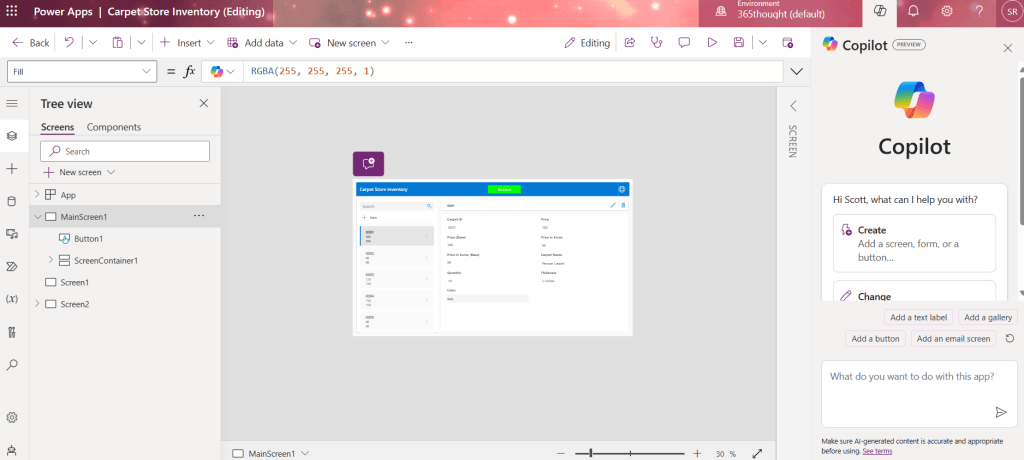Click the Add a gallery suggestion
The image size is (1024, 460).
pos(988,317)
